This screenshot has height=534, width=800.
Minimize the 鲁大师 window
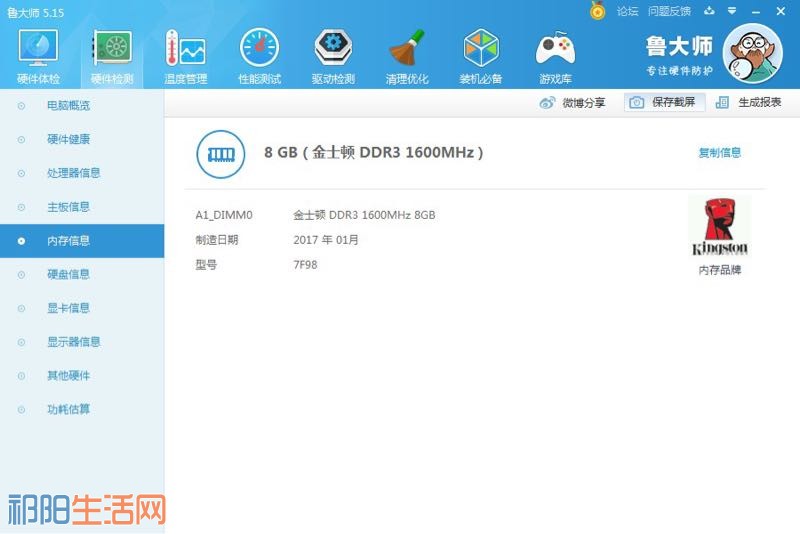[756, 11]
